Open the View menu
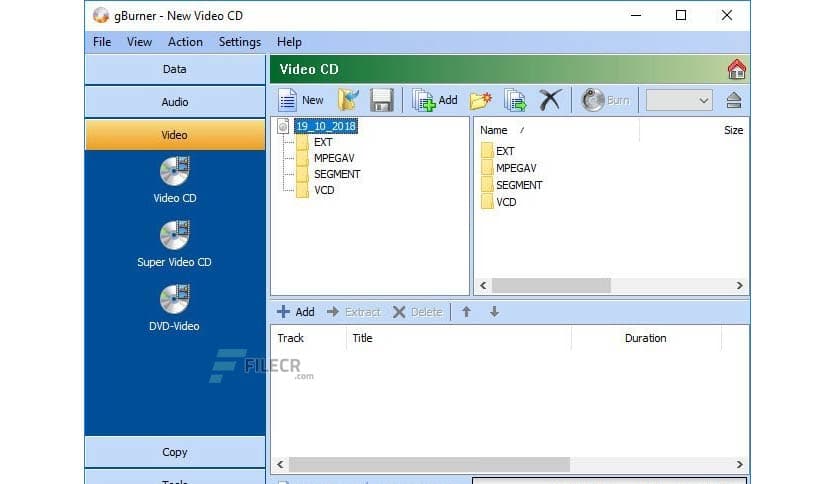The height and width of the screenshot is (484, 836). (139, 42)
